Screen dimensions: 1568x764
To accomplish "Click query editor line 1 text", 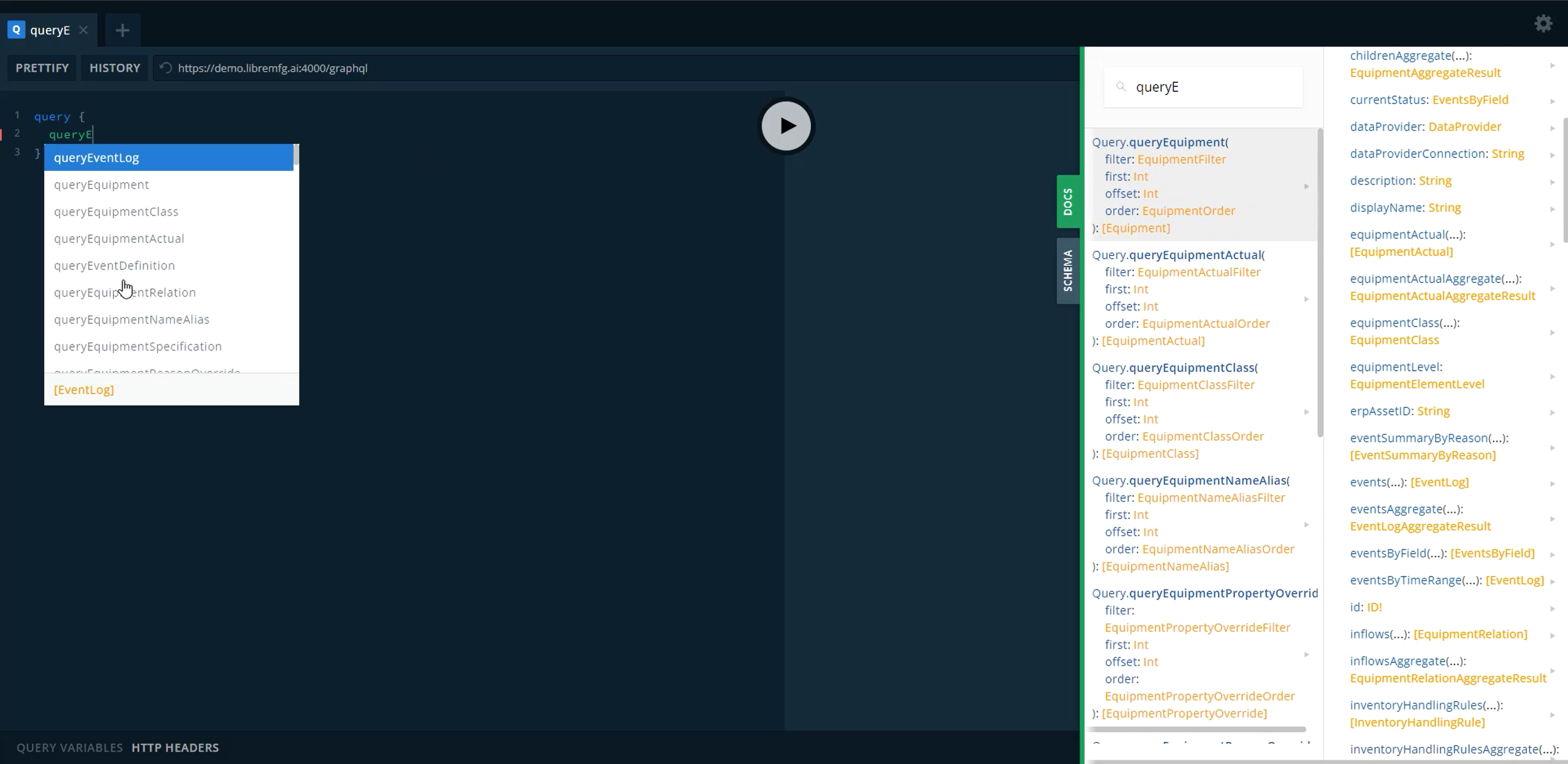I will [59, 116].
